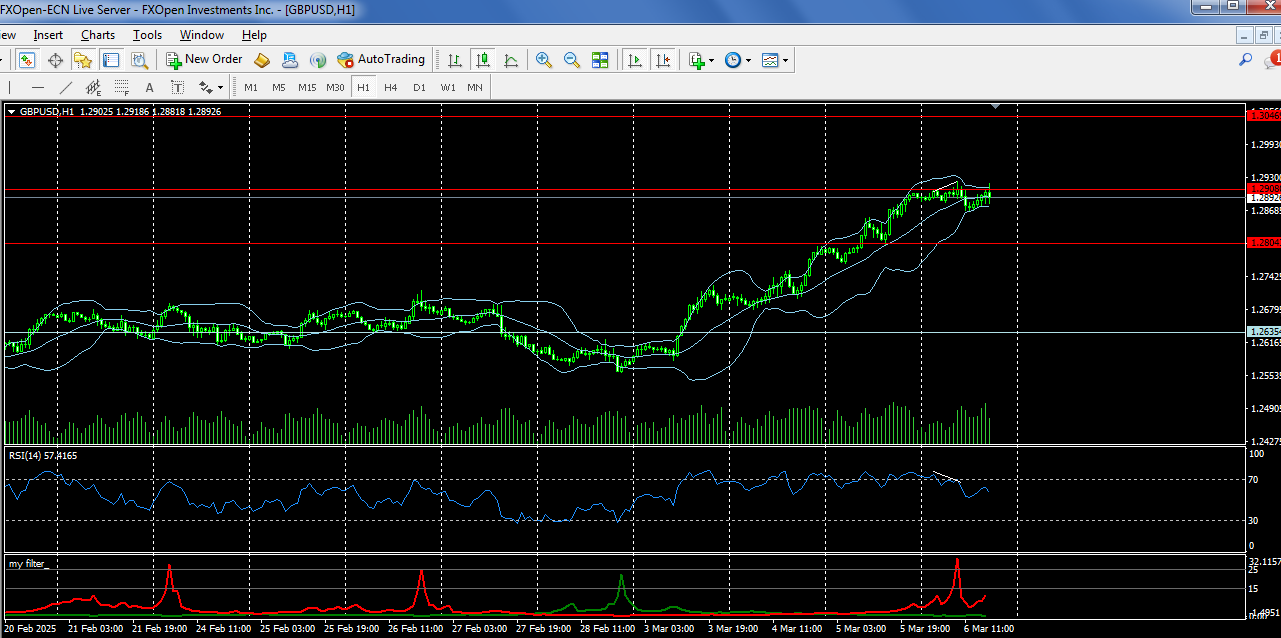Image resolution: width=1281 pixels, height=638 pixels.
Task: Zoom out of the chart
Action: [572, 60]
